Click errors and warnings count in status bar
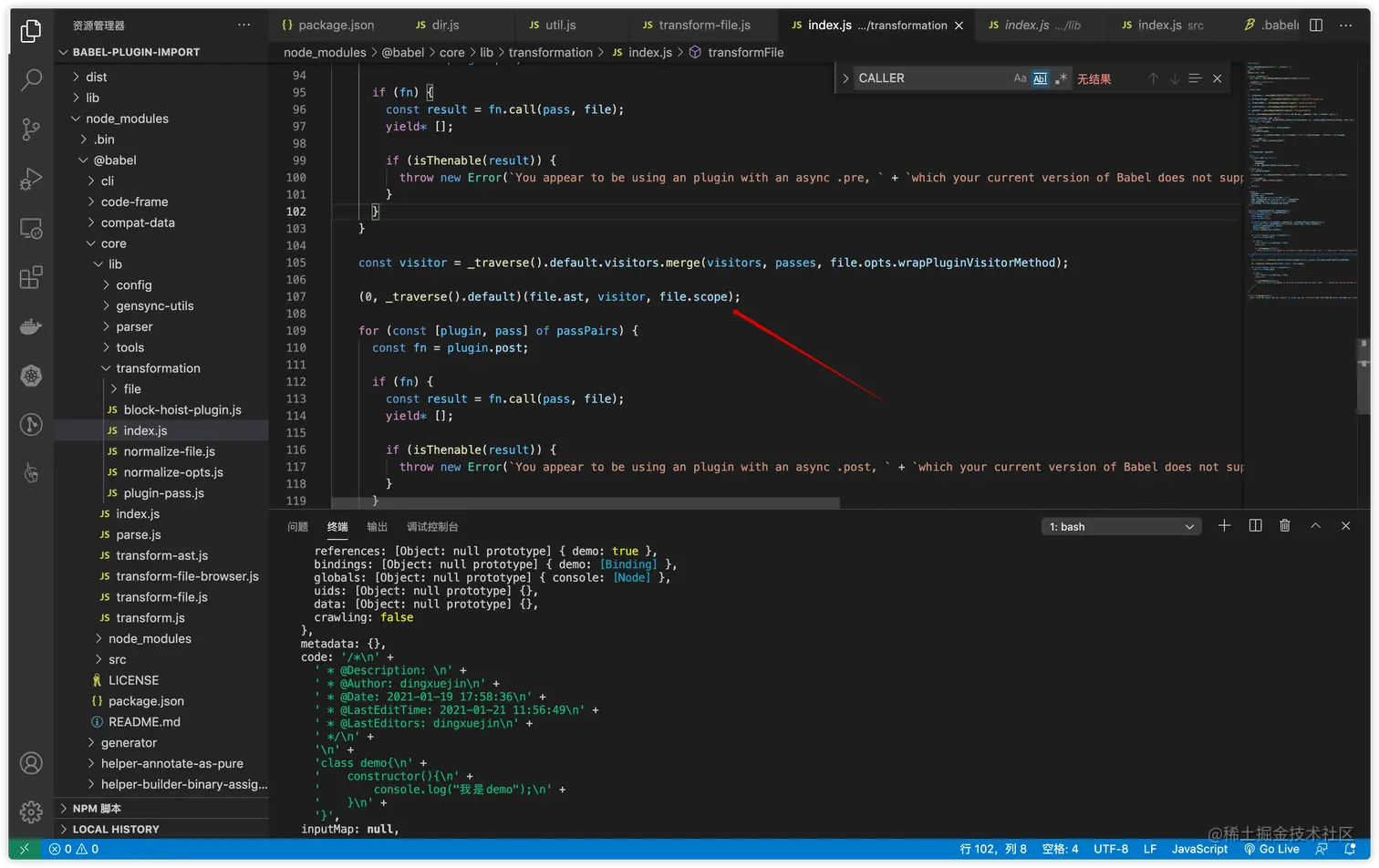 [74, 849]
